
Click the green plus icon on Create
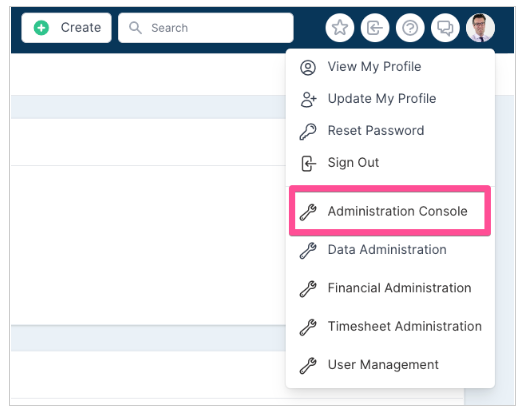tap(41, 28)
